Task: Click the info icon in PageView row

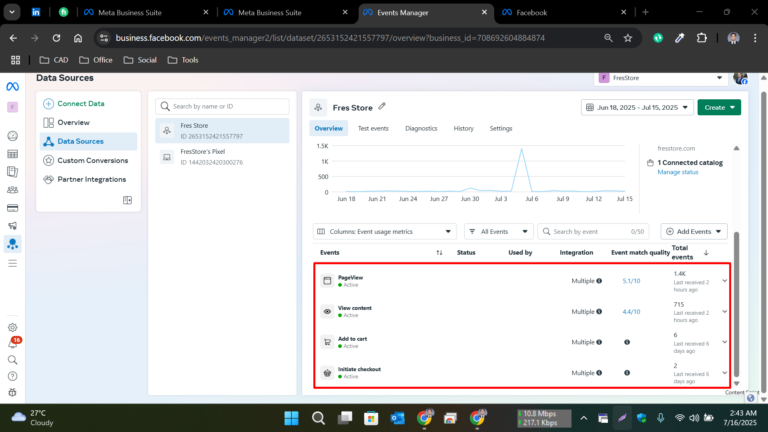Action: (599, 281)
